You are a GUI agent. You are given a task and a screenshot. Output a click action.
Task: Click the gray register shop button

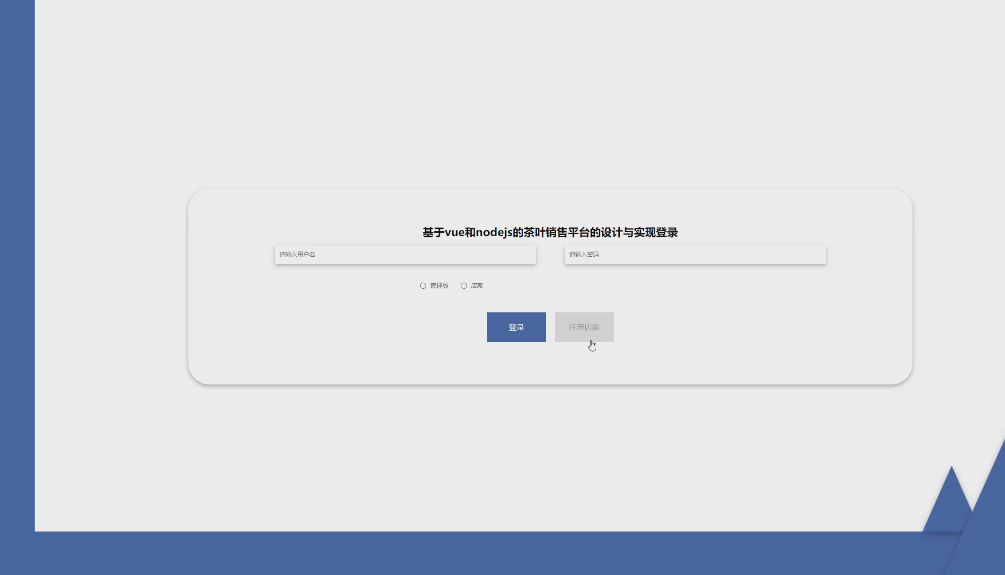(584, 327)
